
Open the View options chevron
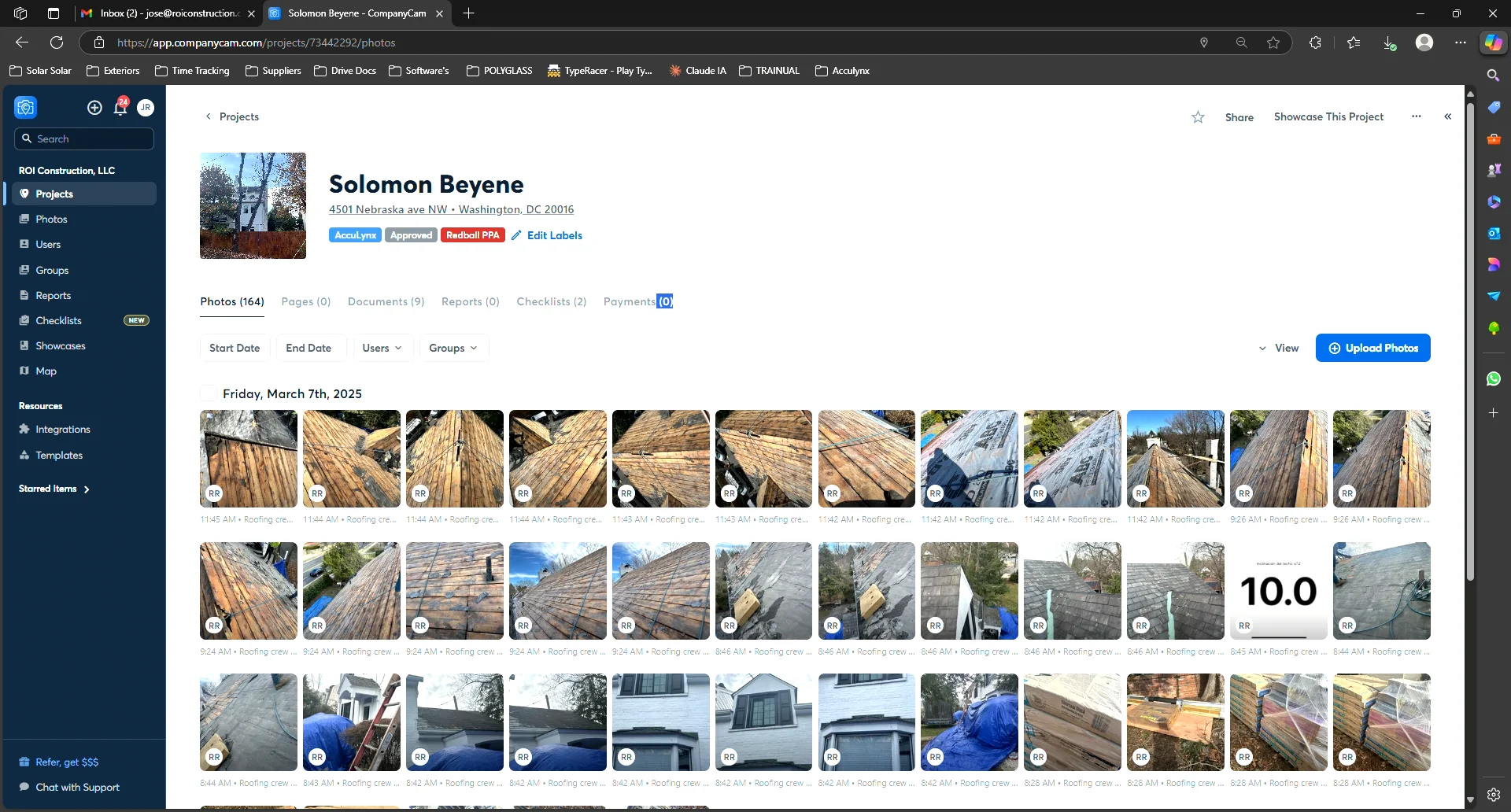point(1263,348)
